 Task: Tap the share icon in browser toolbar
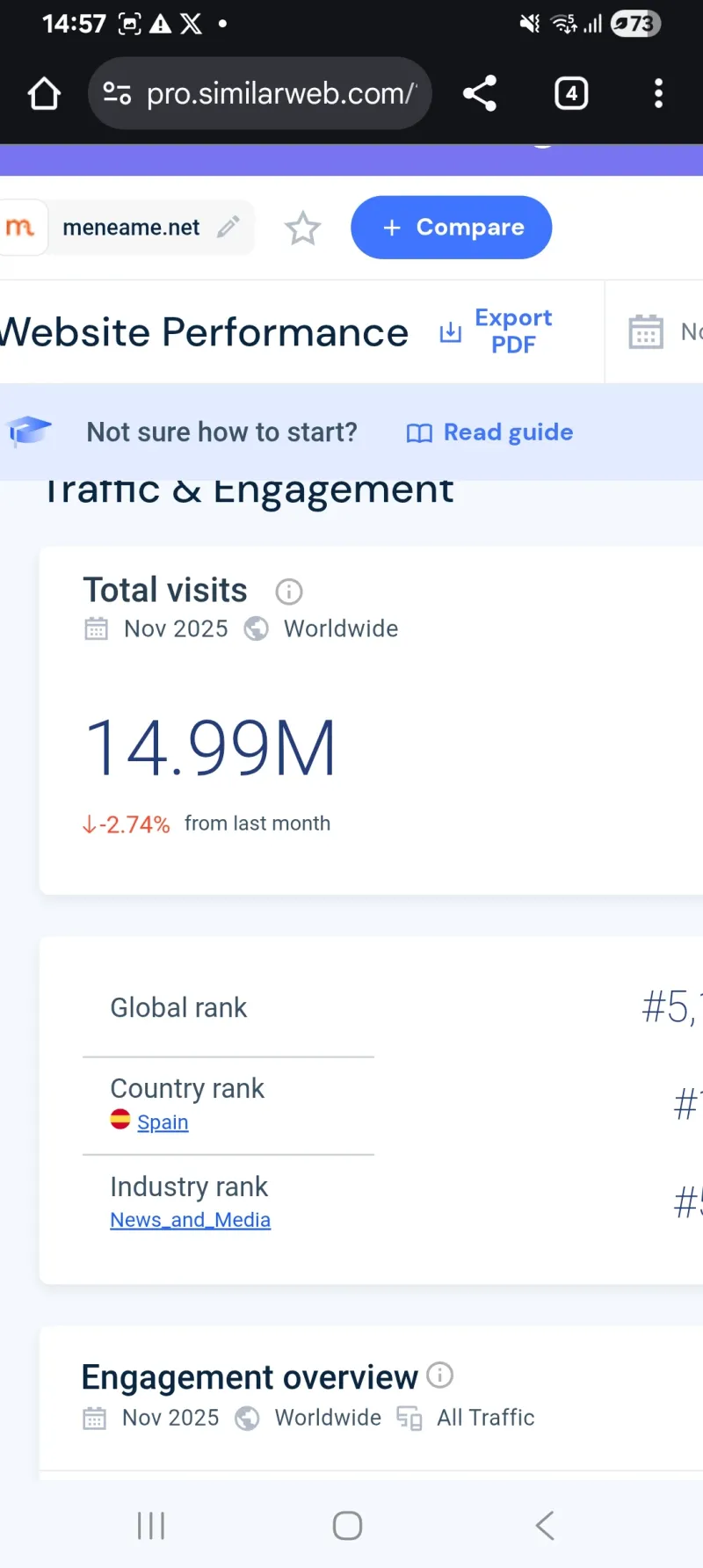pos(480,93)
